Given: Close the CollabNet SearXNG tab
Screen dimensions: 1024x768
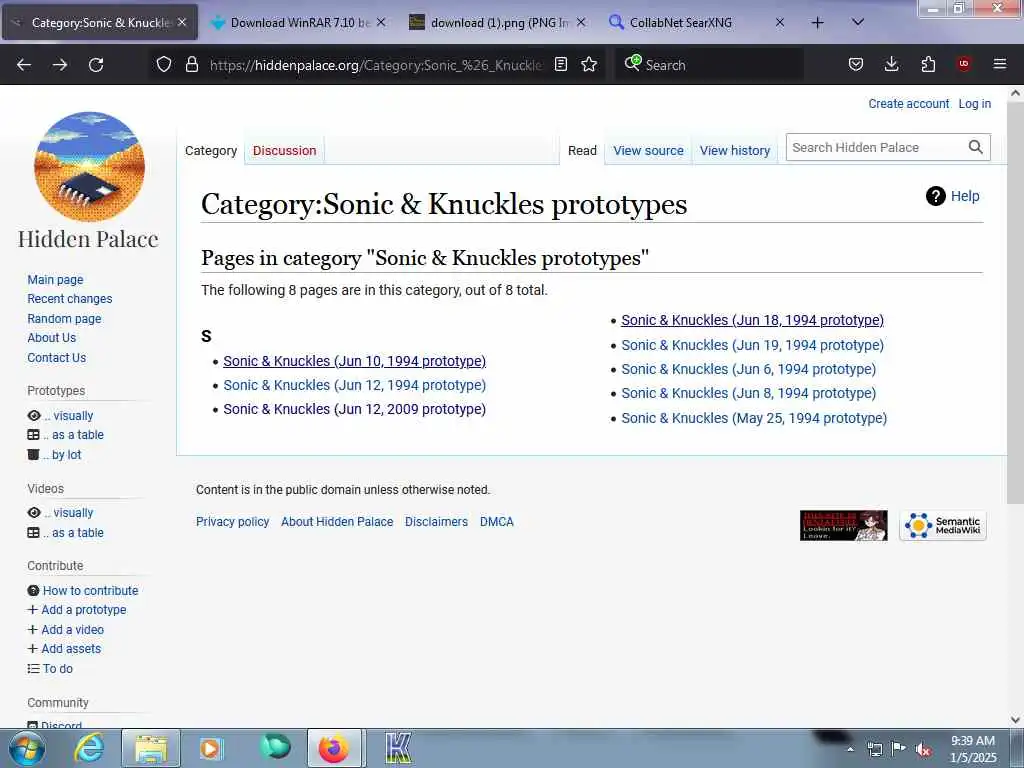Looking at the screenshot, I should 780,22.
